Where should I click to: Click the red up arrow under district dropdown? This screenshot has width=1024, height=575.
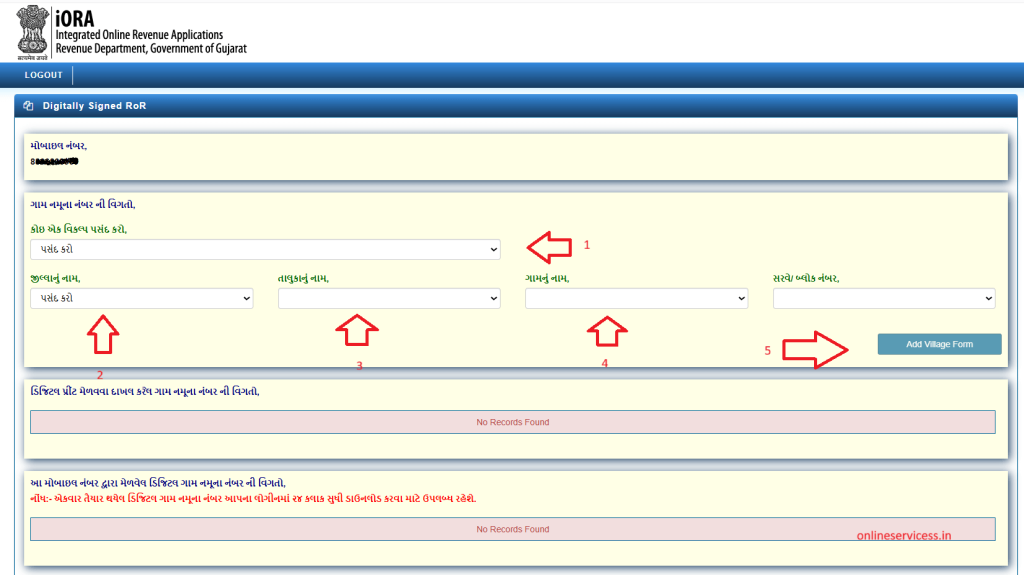(104, 334)
